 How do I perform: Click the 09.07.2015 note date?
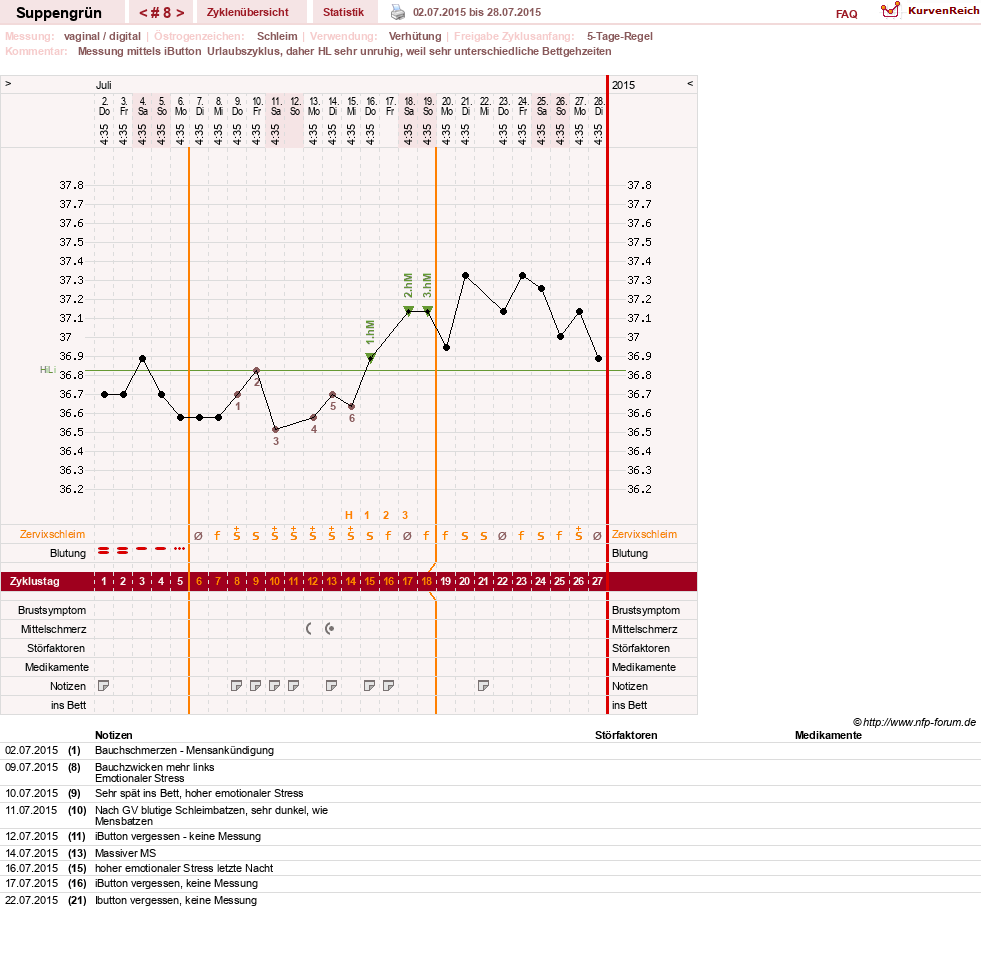coord(32,767)
